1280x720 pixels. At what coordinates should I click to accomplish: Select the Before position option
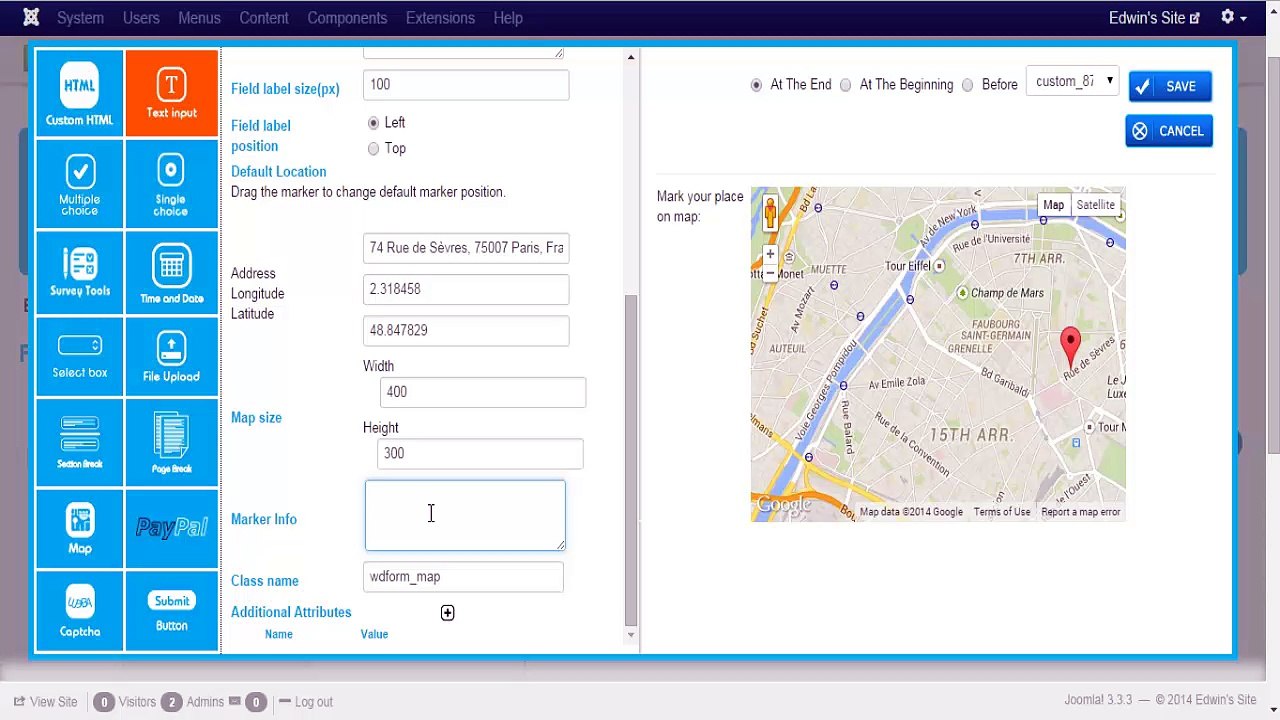[967, 85]
